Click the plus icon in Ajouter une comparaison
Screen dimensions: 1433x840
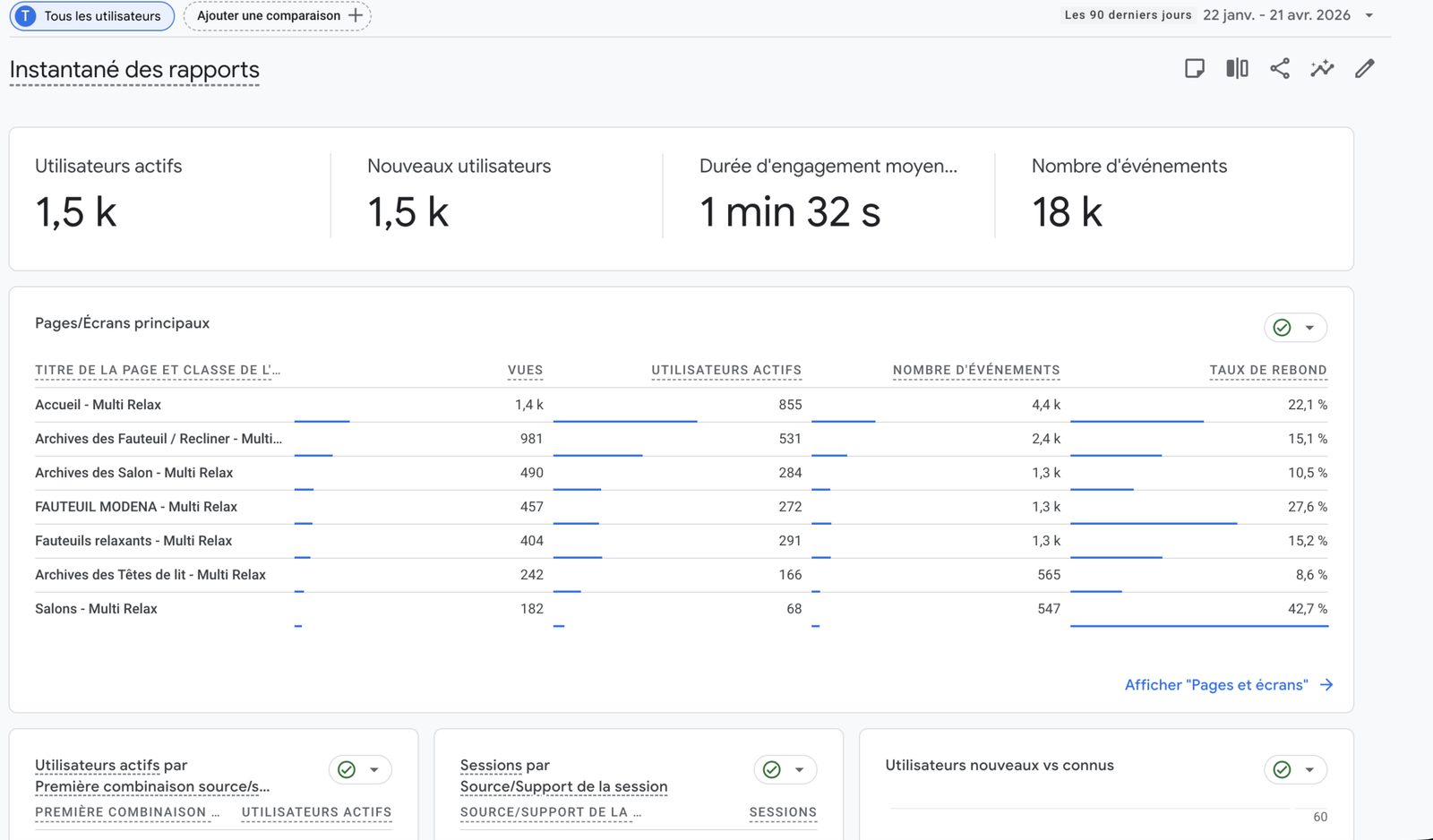(356, 15)
